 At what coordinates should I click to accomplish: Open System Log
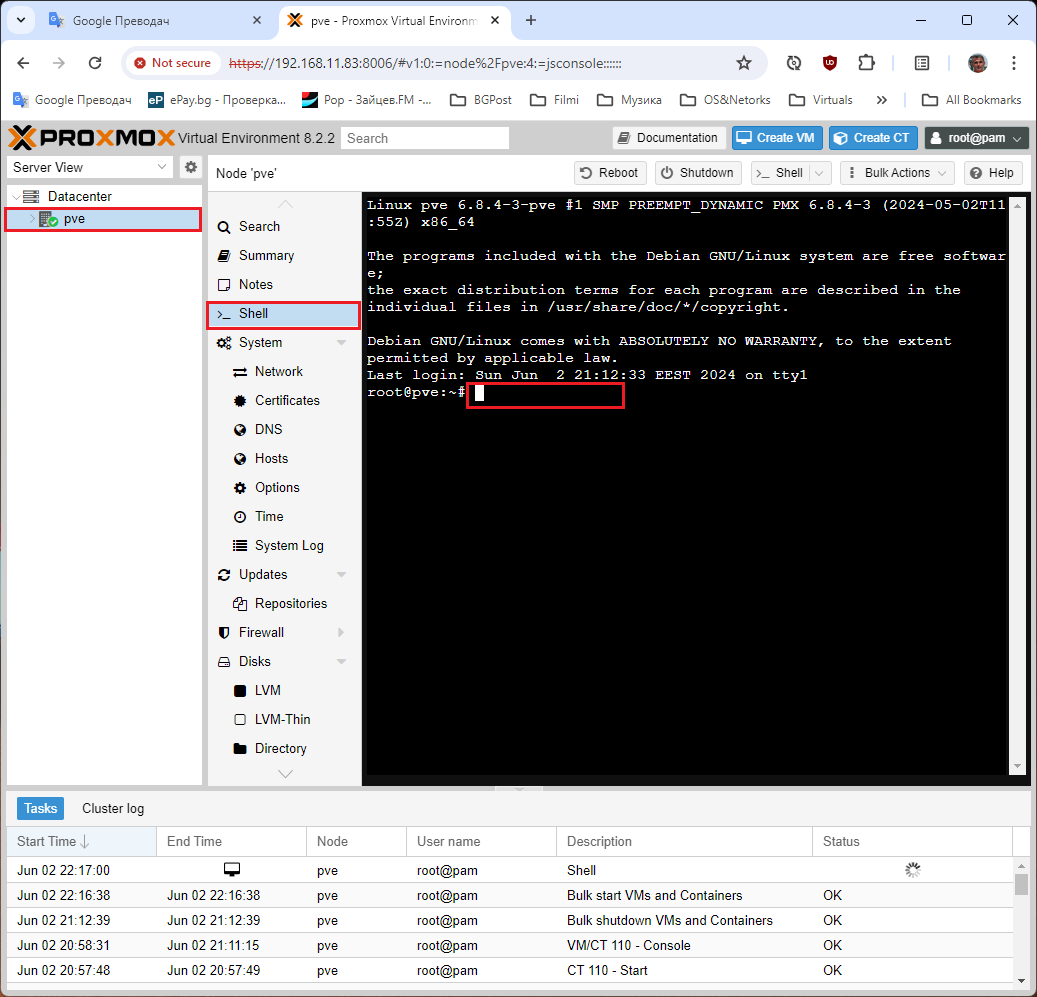coord(284,546)
